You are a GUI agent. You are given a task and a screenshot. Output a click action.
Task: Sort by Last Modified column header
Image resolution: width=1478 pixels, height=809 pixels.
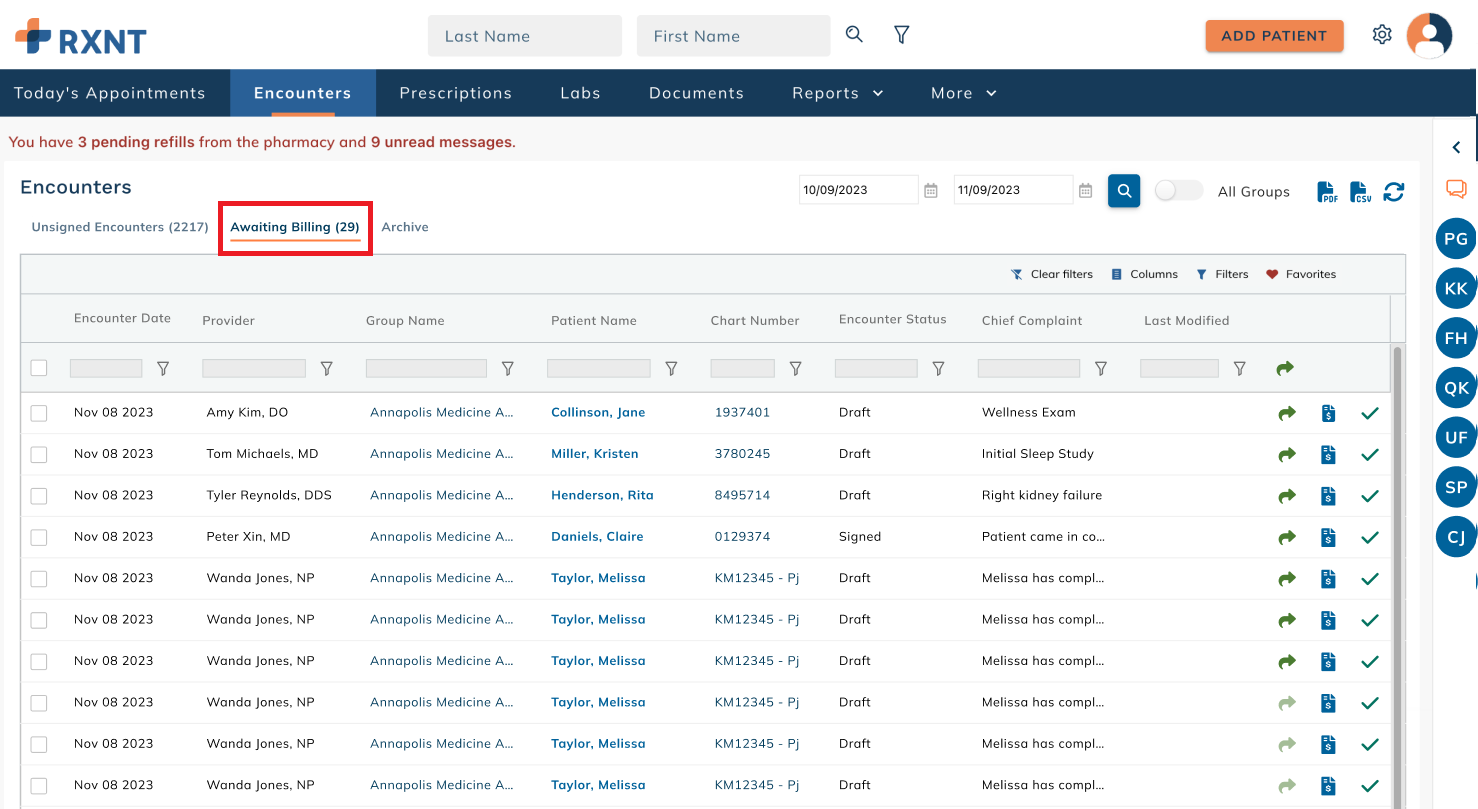(1186, 321)
